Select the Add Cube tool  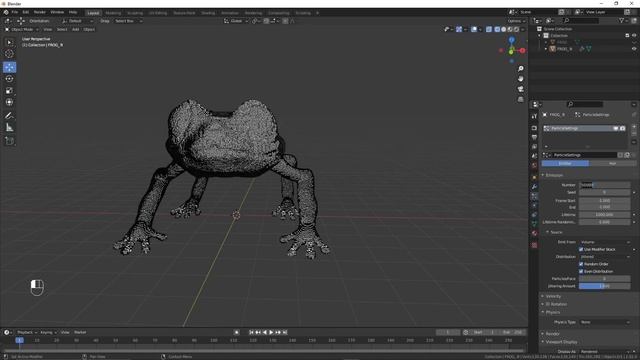coord(9,141)
